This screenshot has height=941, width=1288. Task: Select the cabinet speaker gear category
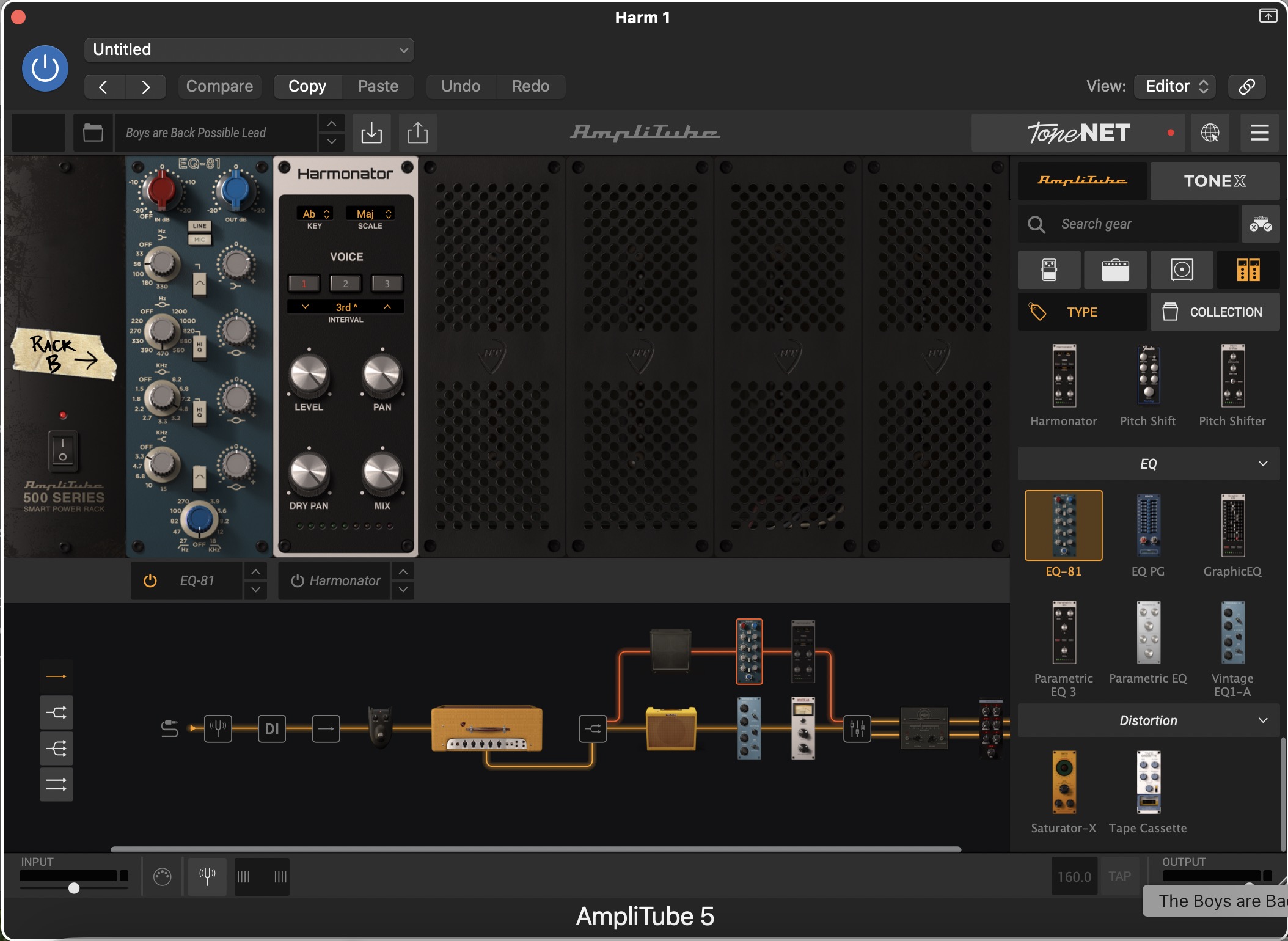point(1182,269)
